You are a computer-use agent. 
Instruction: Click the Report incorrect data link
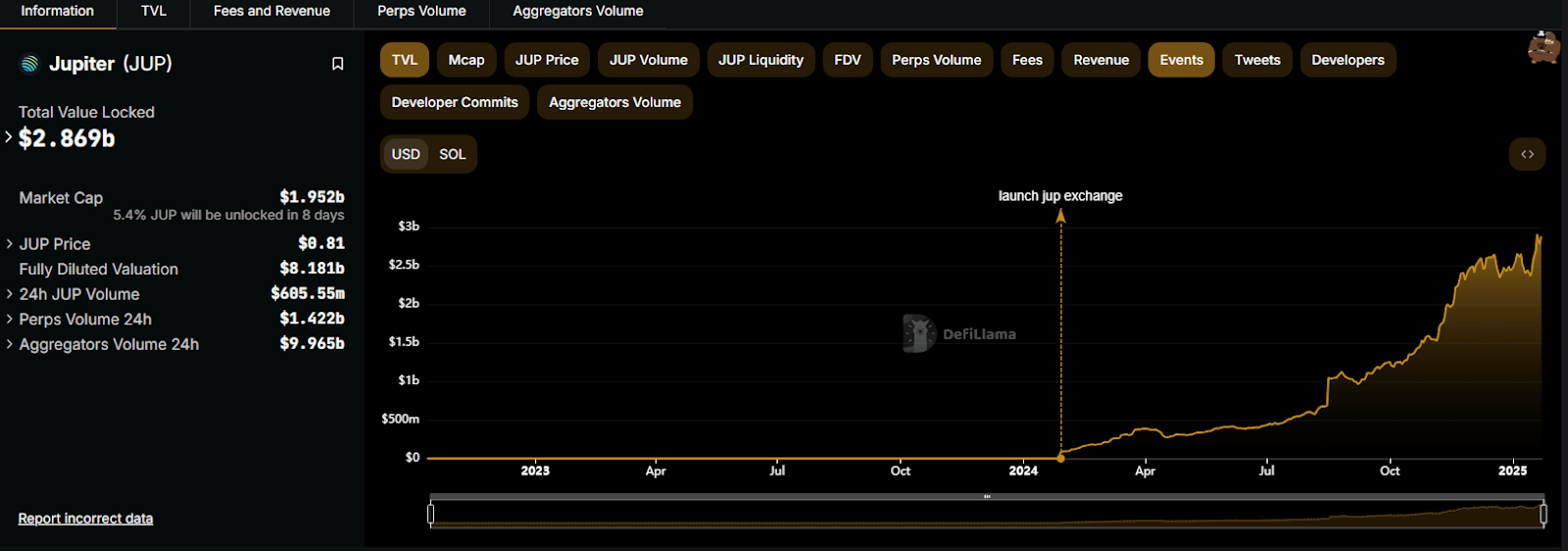(x=85, y=519)
